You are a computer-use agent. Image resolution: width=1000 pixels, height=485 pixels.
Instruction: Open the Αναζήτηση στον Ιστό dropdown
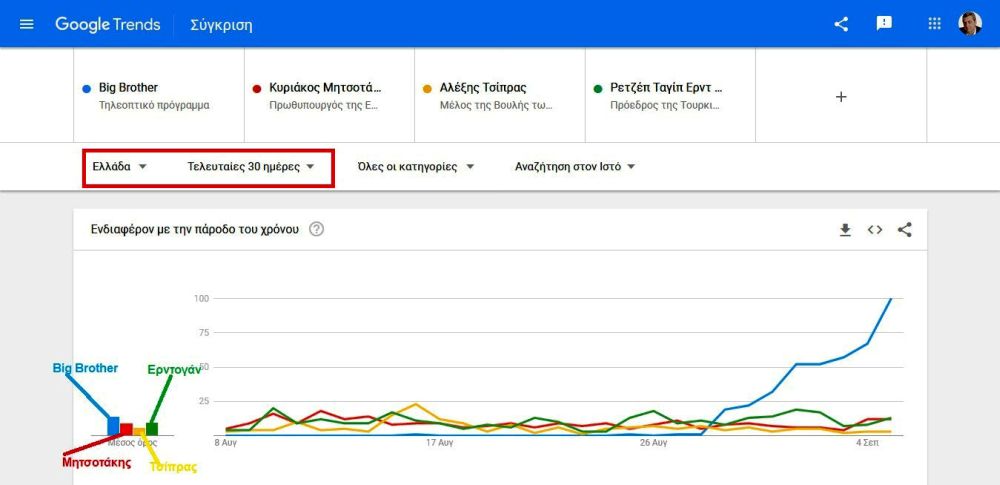point(576,167)
